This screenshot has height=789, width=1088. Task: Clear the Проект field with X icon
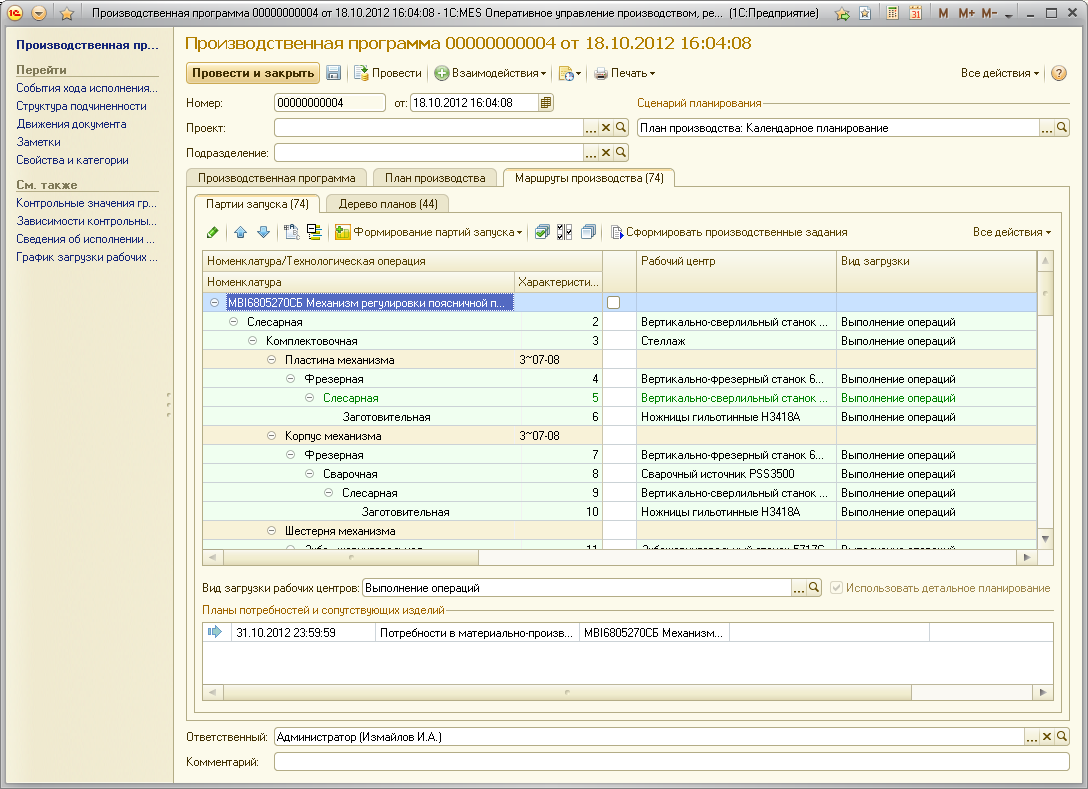[x=605, y=128]
